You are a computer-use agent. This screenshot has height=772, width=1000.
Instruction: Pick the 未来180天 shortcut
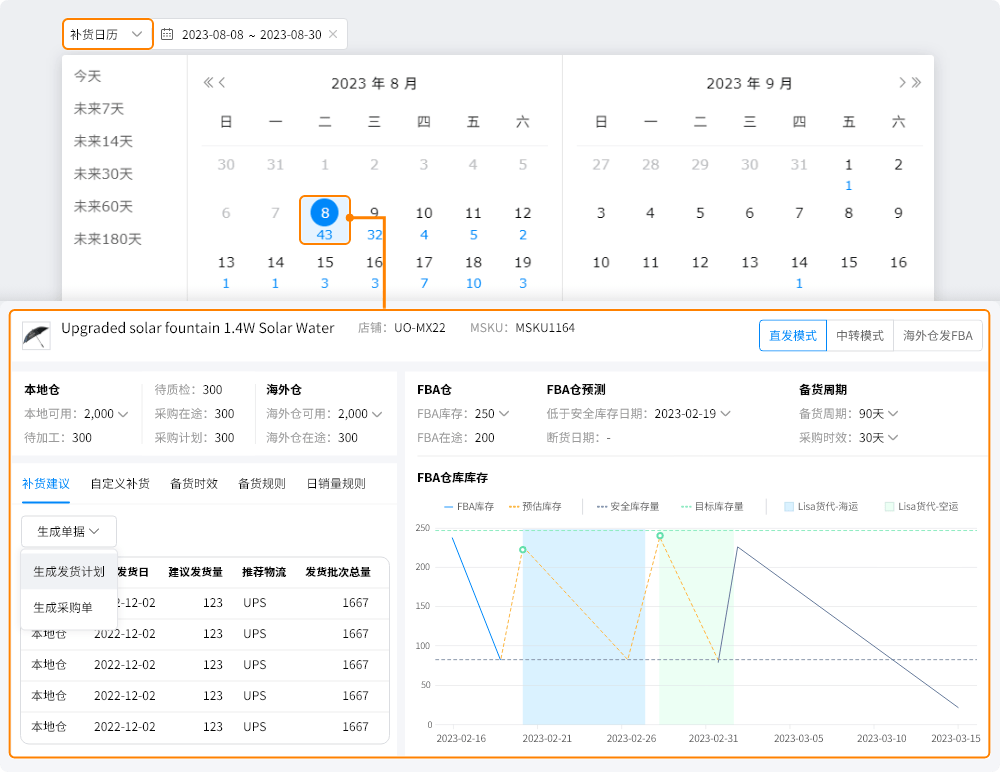tap(108, 239)
